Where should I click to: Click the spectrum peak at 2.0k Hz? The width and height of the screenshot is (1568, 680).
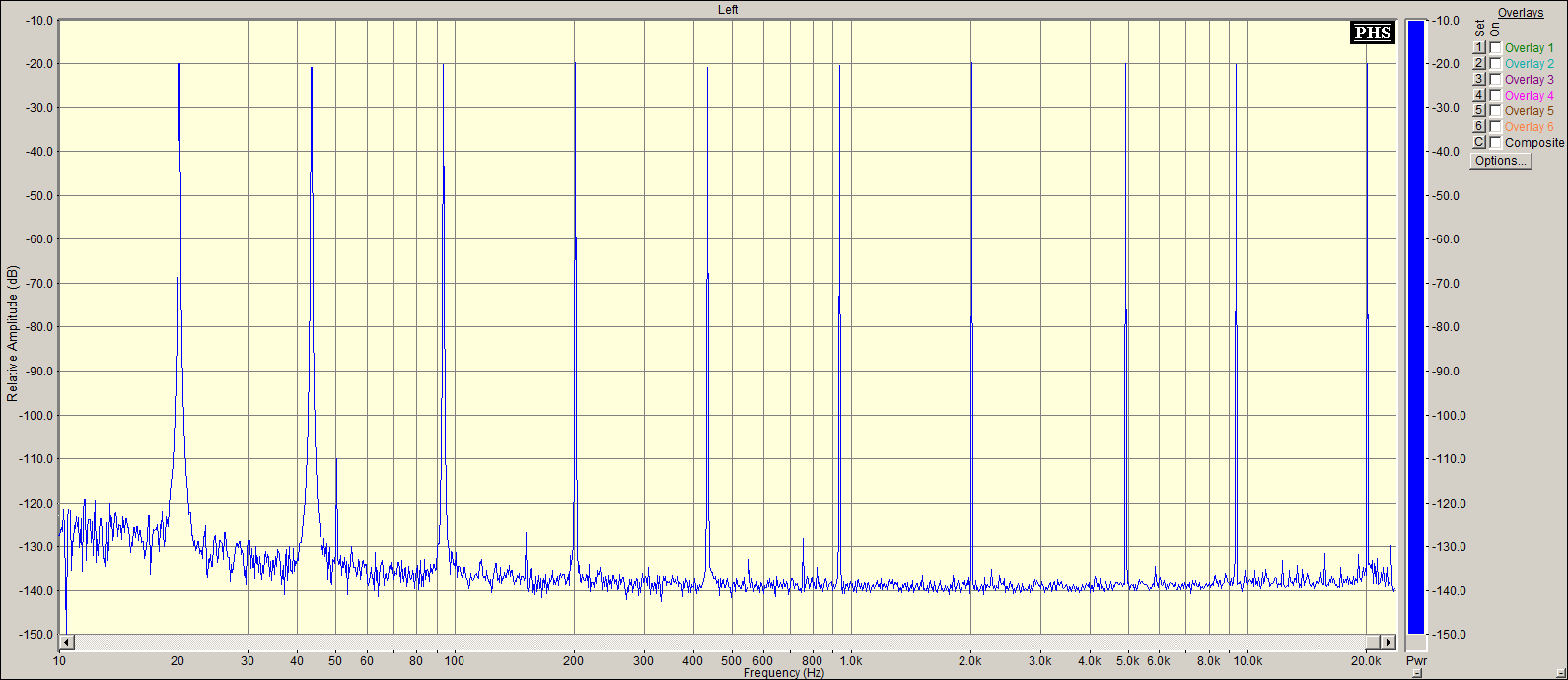[x=971, y=65]
